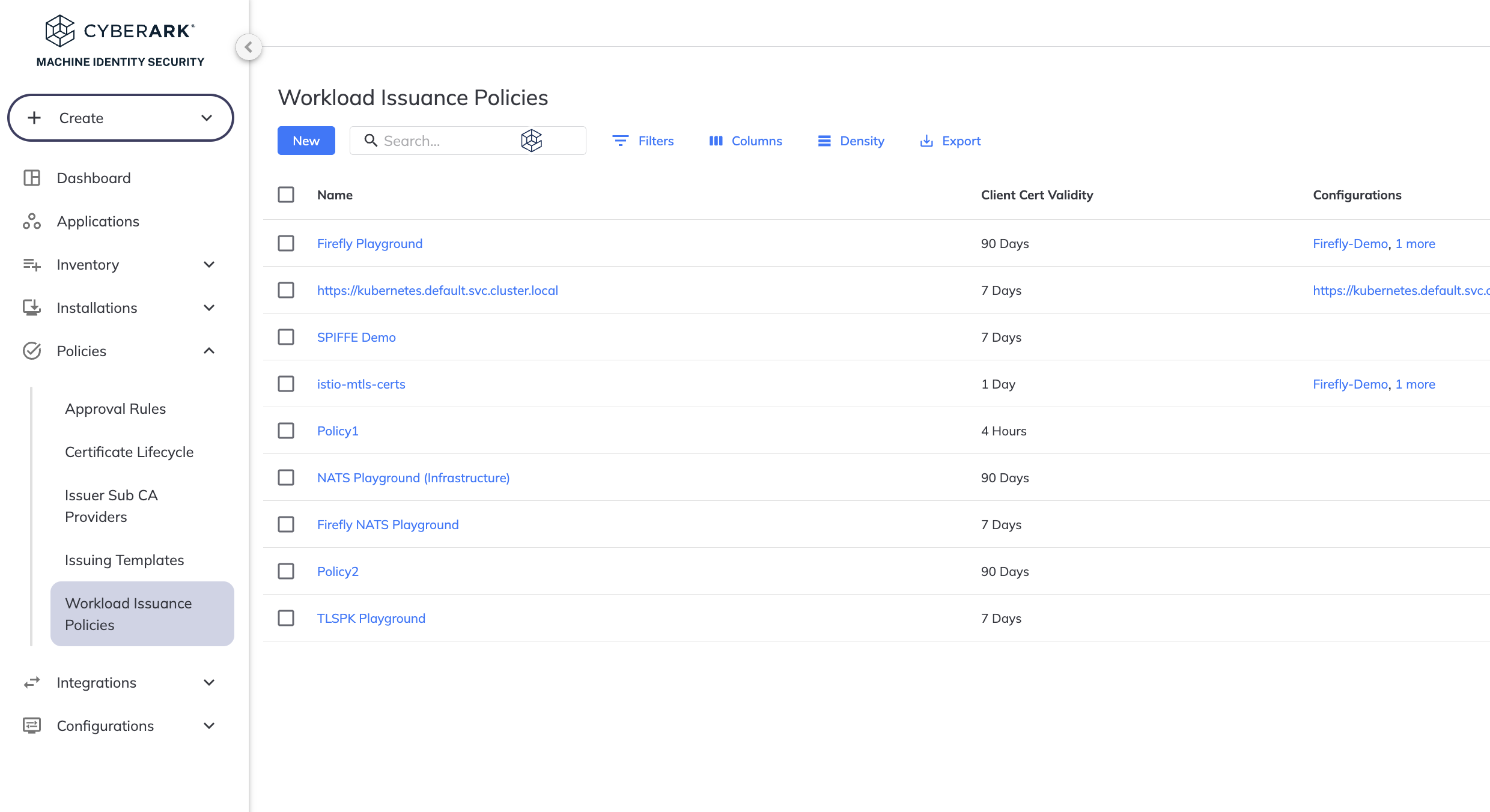Open the Policy2 link

tap(338, 571)
